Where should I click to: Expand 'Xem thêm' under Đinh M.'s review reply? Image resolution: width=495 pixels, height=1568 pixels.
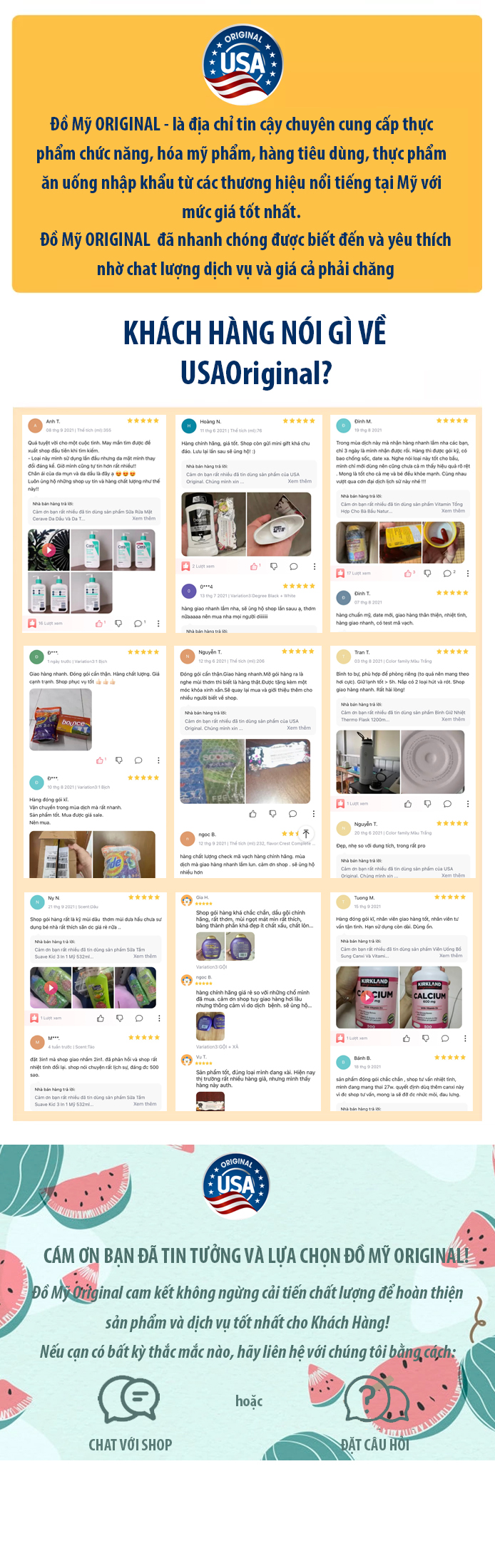click(x=453, y=510)
